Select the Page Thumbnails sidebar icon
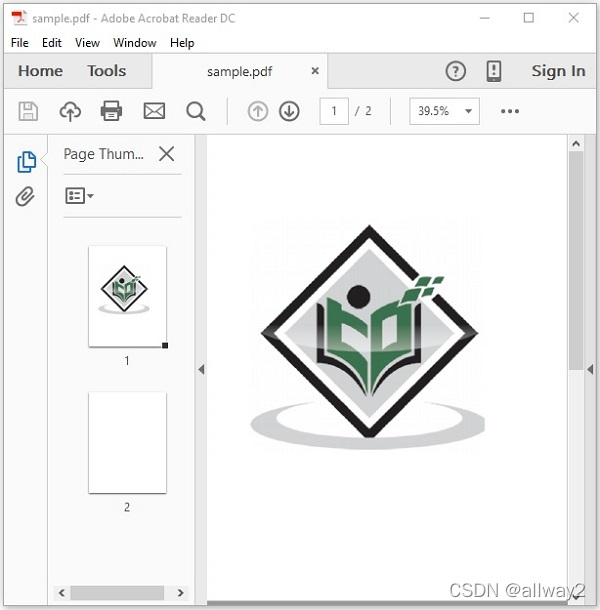This screenshot has width=600, height=610. tap(26, 161)
